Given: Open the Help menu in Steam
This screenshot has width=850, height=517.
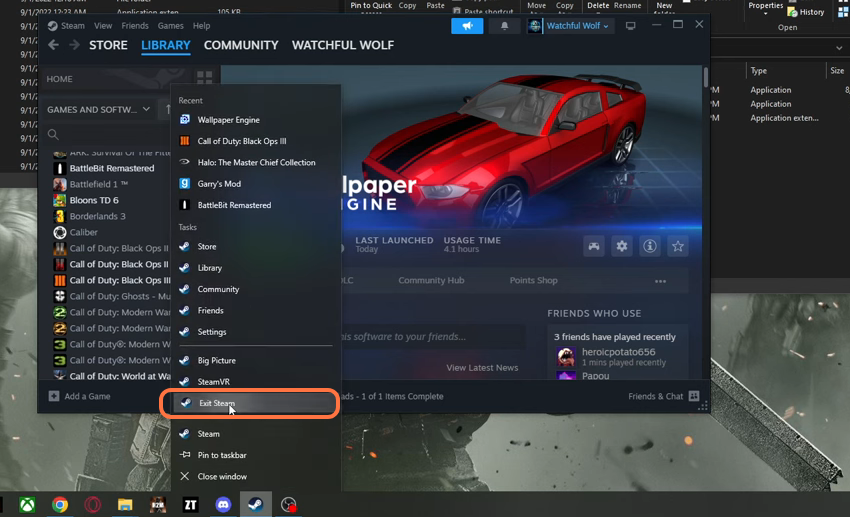Looking at the screenshot, I should pos(202,25).
